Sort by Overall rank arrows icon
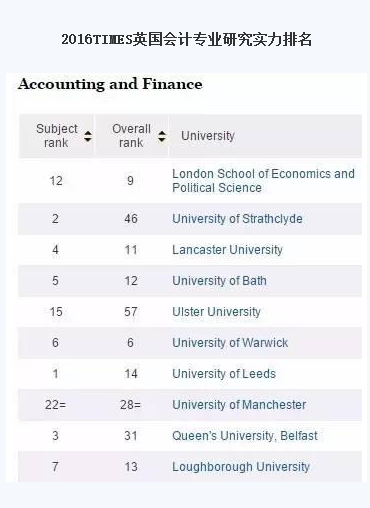The height and width of the screenshot is (508, 370). click(x=162, y=136)
